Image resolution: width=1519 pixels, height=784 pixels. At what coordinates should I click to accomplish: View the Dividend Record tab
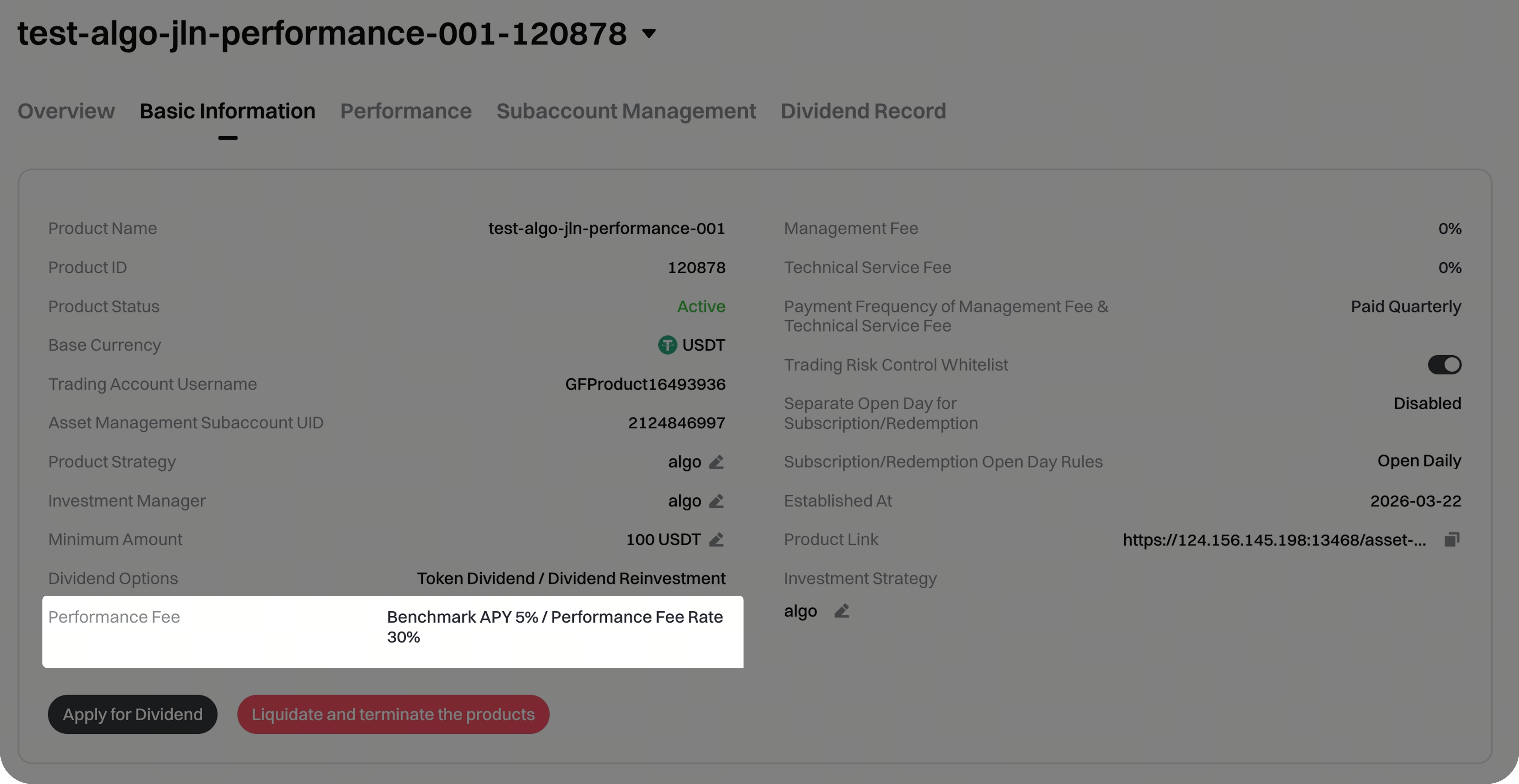[x=863, y=111]
